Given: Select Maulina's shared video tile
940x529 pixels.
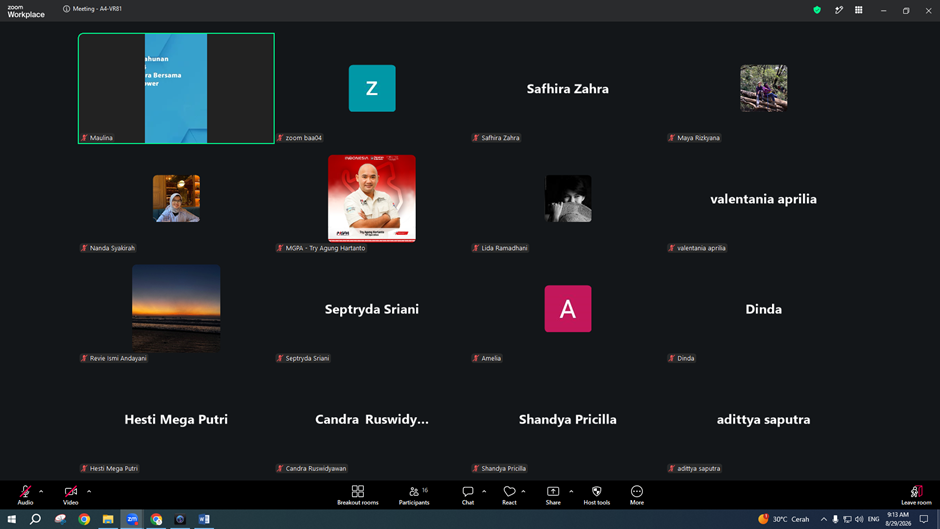Looking at the screenshot, I should [176, 88].
